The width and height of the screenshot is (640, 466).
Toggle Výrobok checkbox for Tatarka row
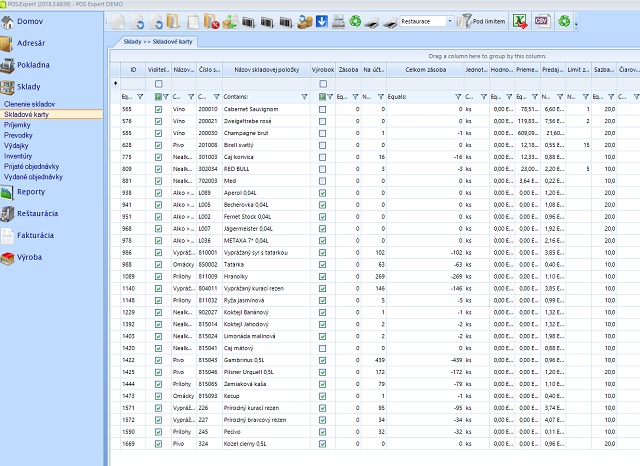[x=322, y=264]
